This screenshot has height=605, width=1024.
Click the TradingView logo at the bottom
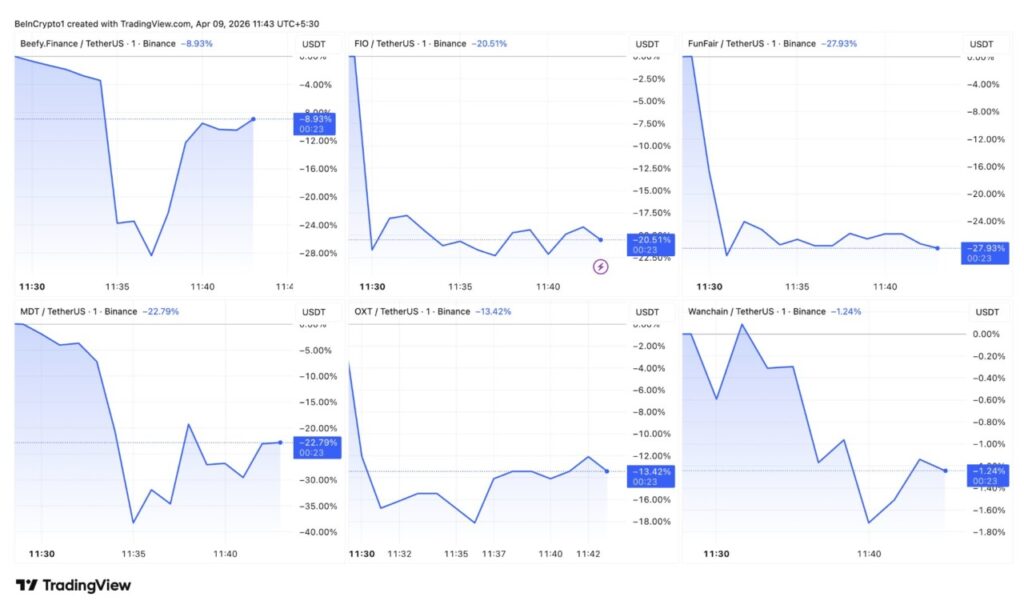pyautogui.click(x=73, y=586)
